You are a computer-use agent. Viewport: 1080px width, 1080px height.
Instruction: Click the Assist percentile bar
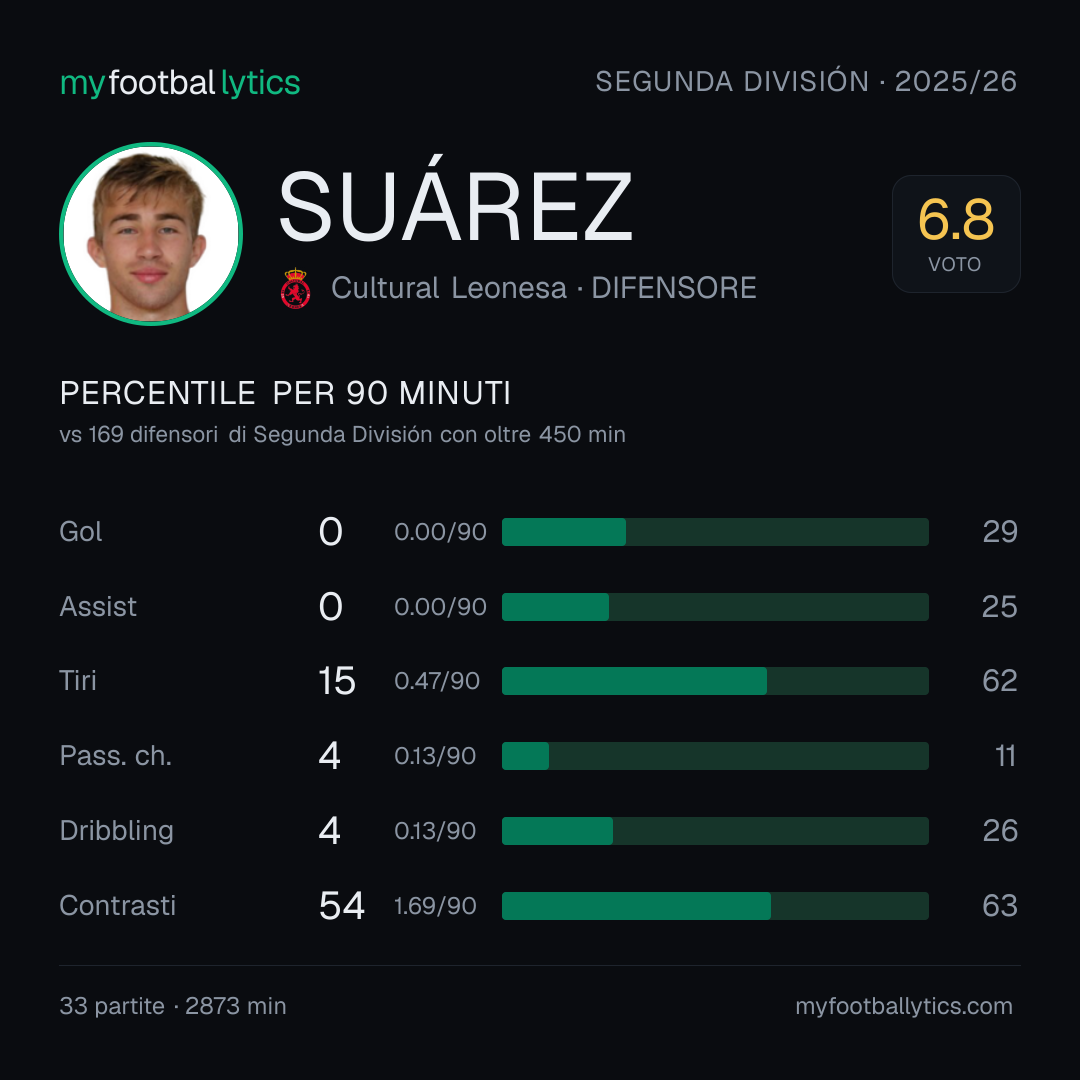pyautogui.click(x=715, y=607)
